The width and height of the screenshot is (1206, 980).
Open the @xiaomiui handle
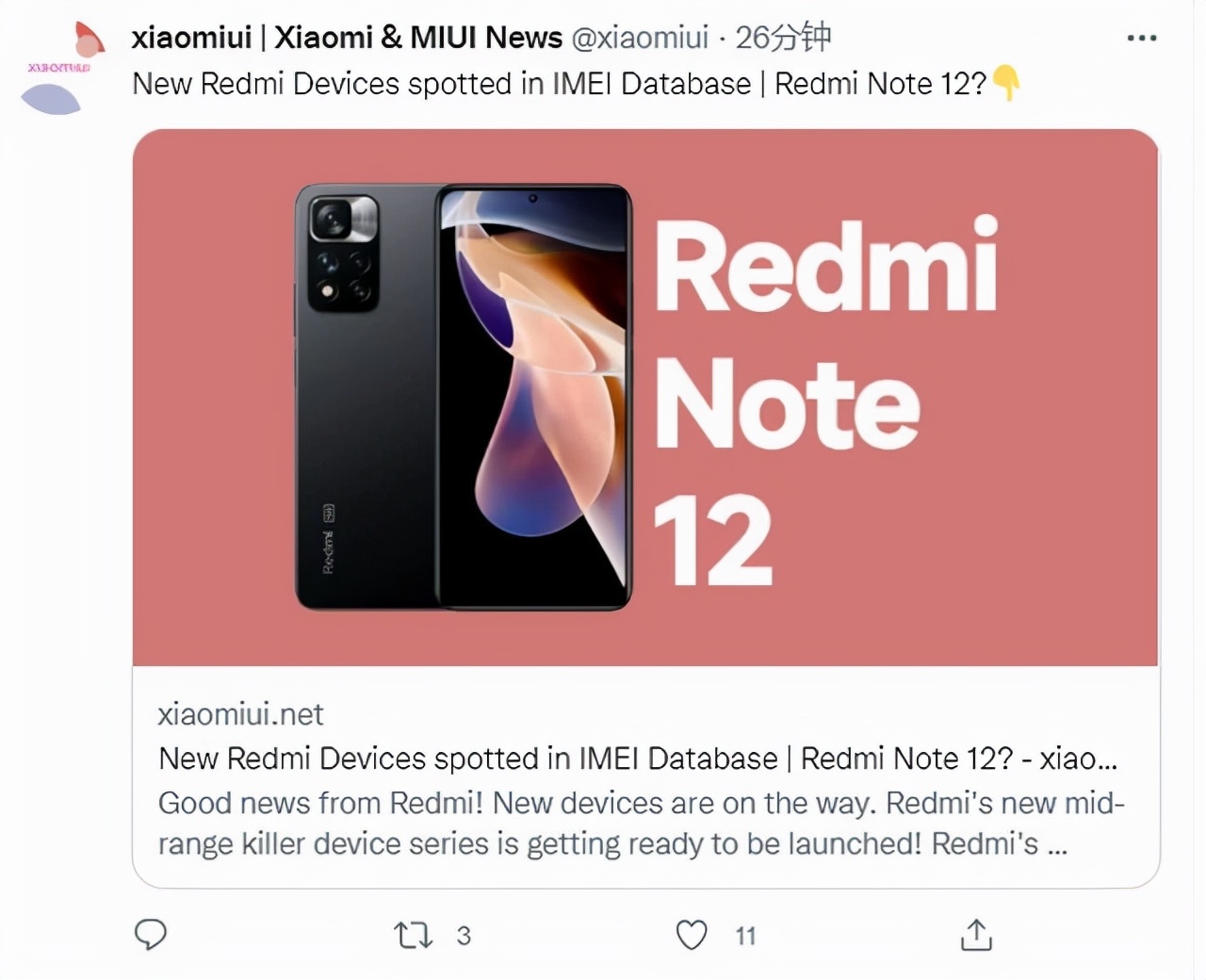pos(646,38)
